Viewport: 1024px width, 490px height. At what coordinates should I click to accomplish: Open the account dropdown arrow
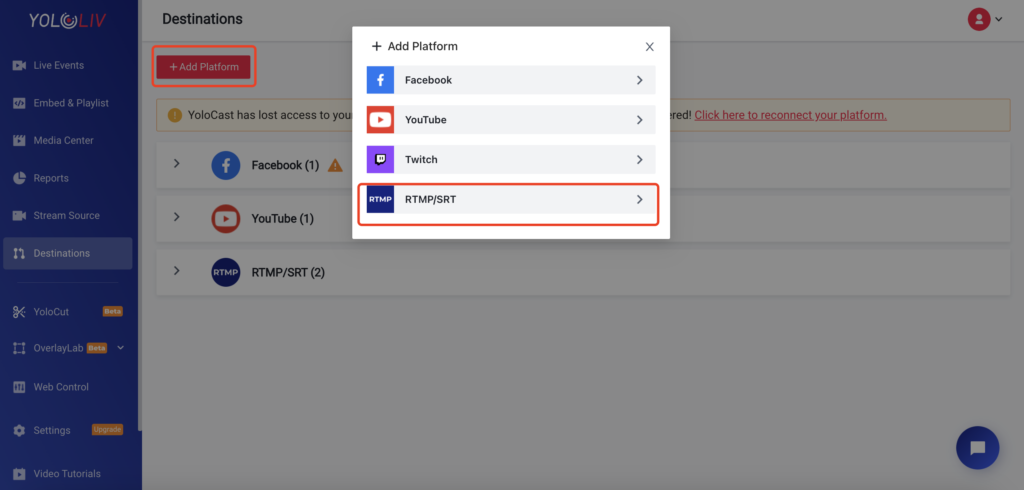(x=999, y=20)
